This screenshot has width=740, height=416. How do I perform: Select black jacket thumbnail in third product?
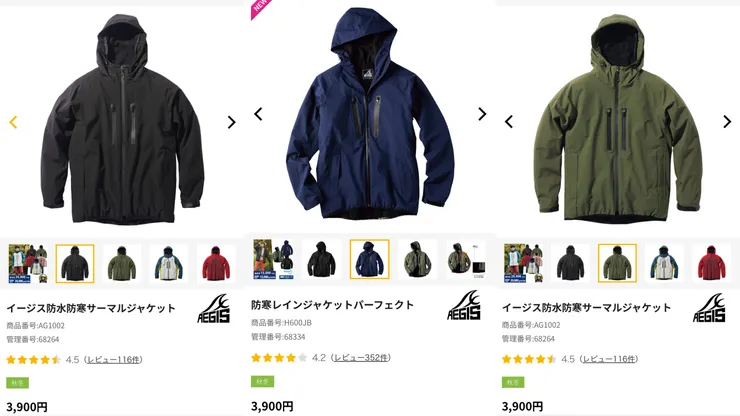tap(570, 263)
